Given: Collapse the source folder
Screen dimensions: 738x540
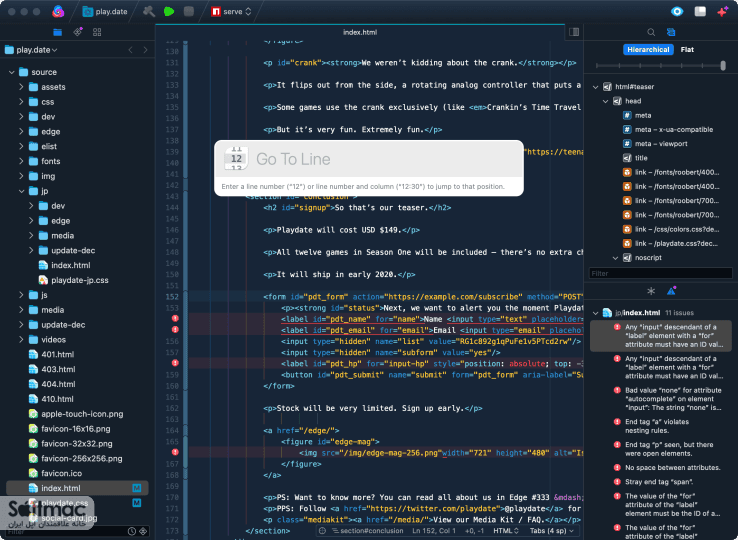Looking at the screenshot, I should (x=12, y=72).
